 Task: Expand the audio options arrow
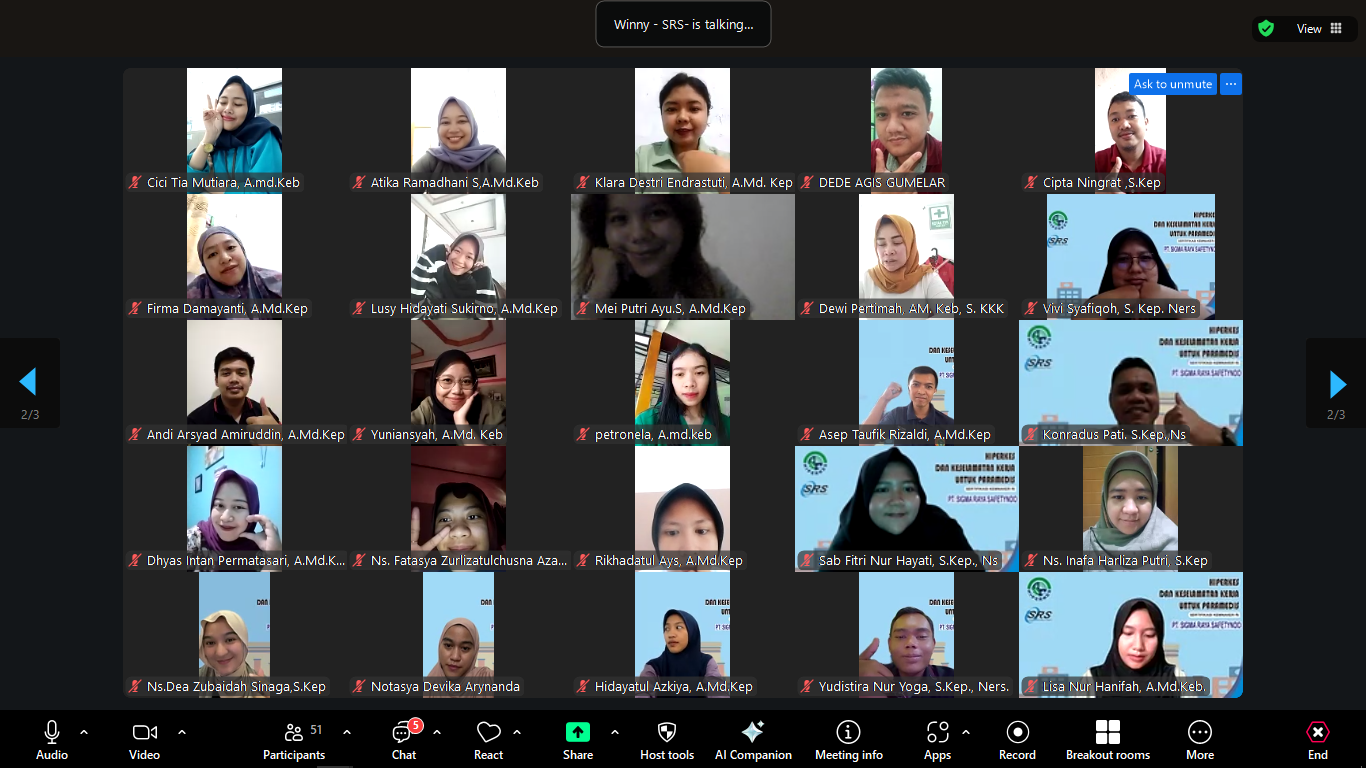(84, 732)
